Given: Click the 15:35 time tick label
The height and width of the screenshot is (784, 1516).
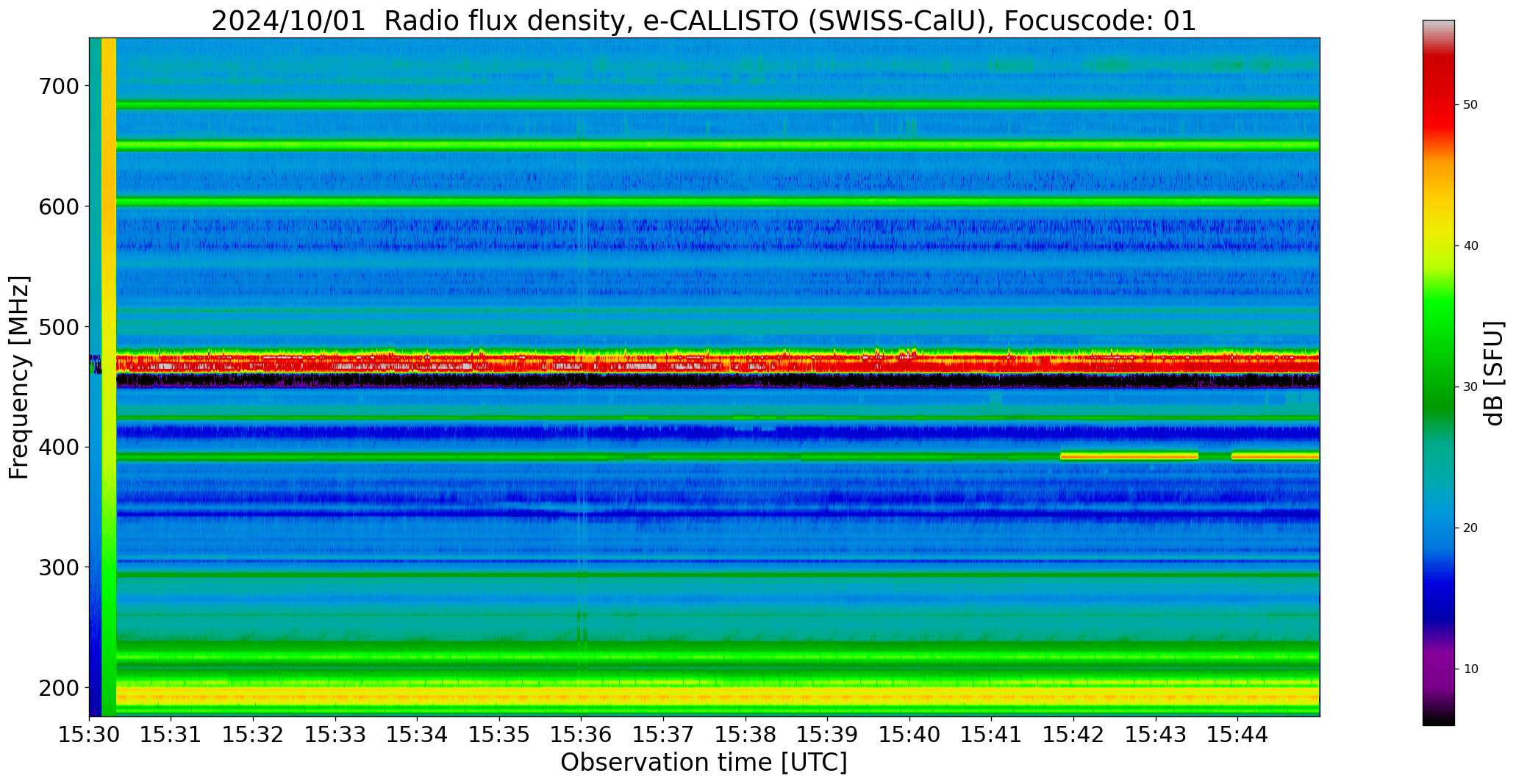Looking at the screenshot, I should [x=499, y=734].
